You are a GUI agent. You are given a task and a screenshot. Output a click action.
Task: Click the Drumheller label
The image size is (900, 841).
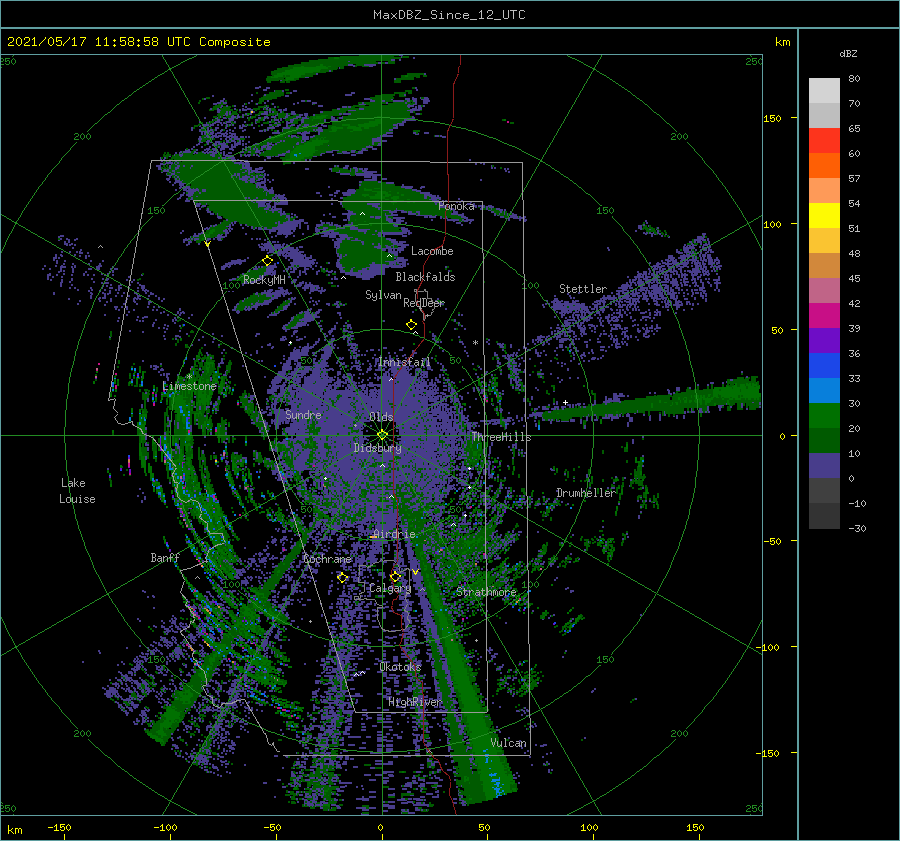click(x=586, y=493)
